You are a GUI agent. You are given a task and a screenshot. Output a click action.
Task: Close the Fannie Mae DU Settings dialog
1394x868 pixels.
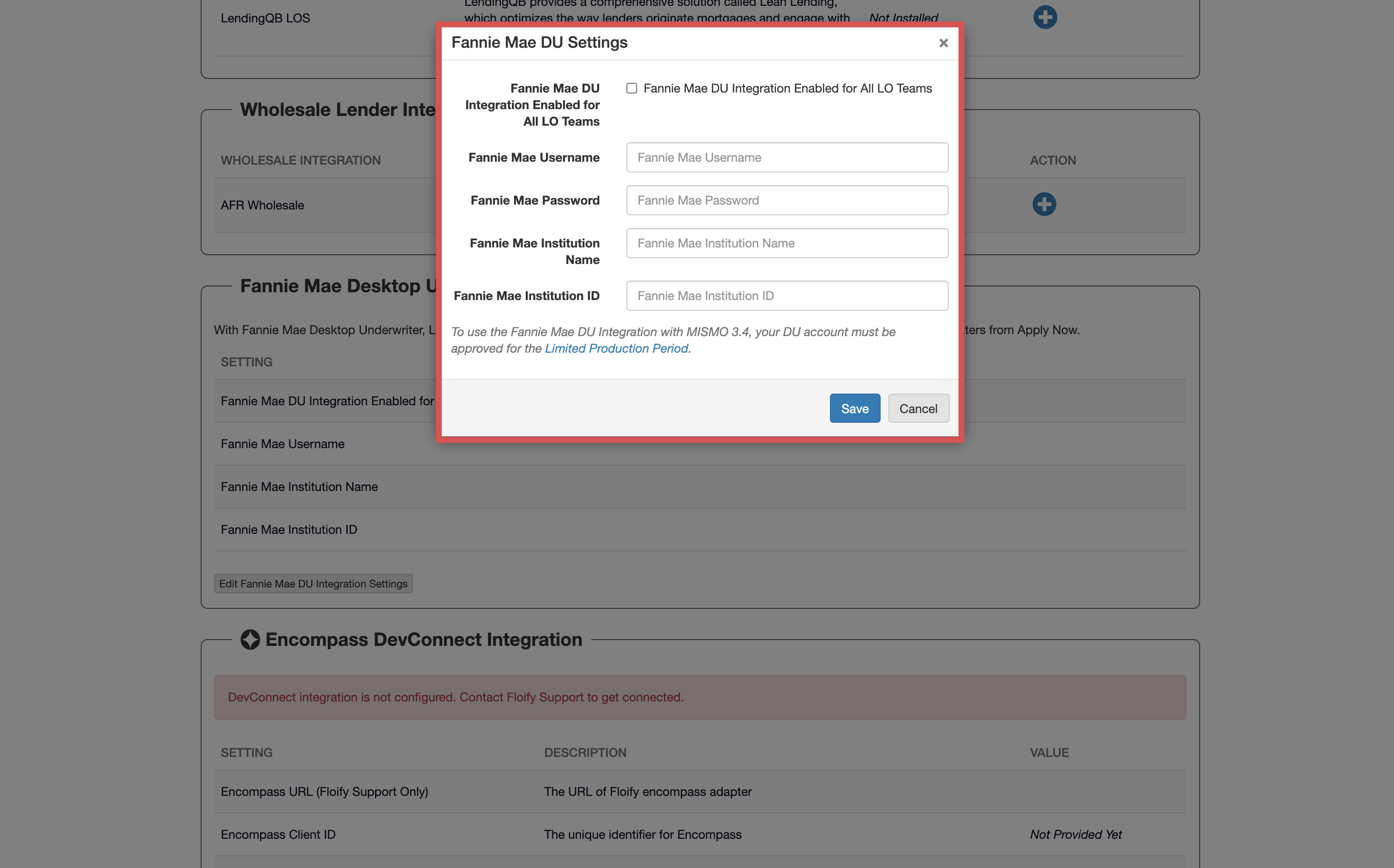coord(943,43)
